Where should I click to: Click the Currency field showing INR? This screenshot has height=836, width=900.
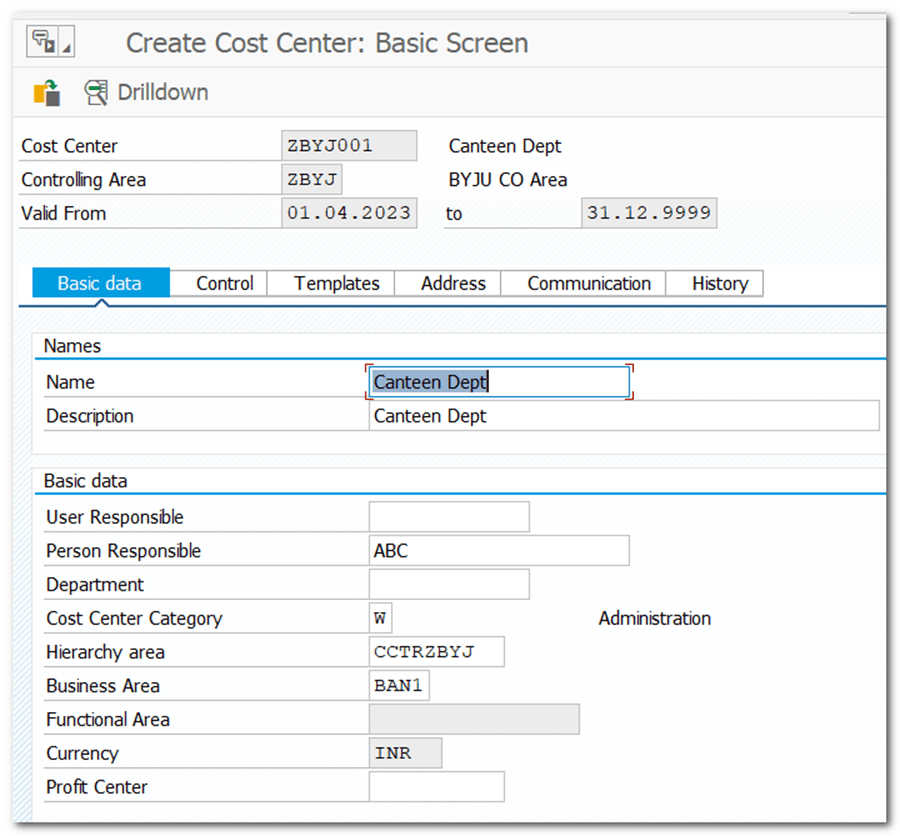coord(405,753)
